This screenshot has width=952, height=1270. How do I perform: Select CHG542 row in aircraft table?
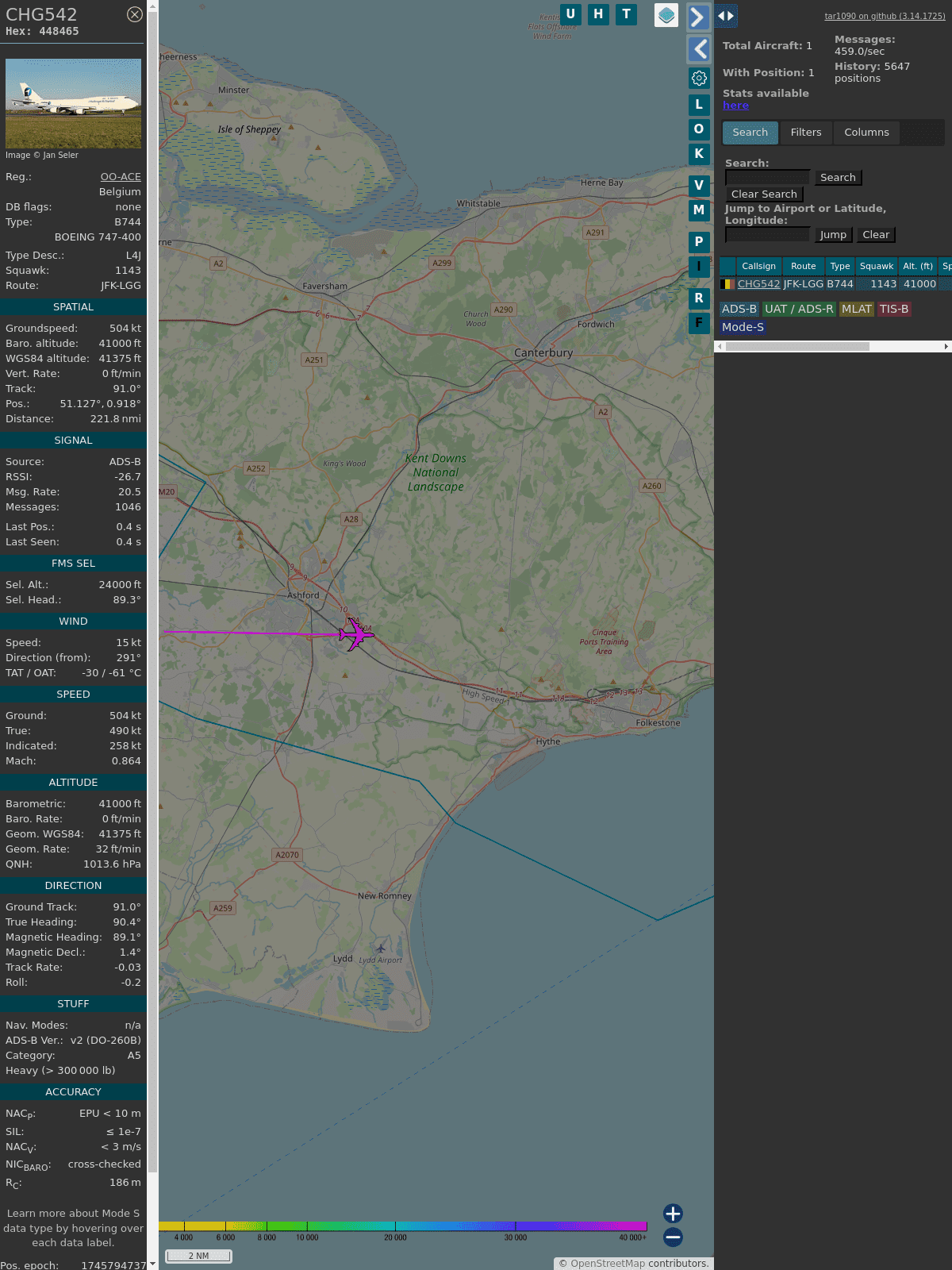[835, 284]
